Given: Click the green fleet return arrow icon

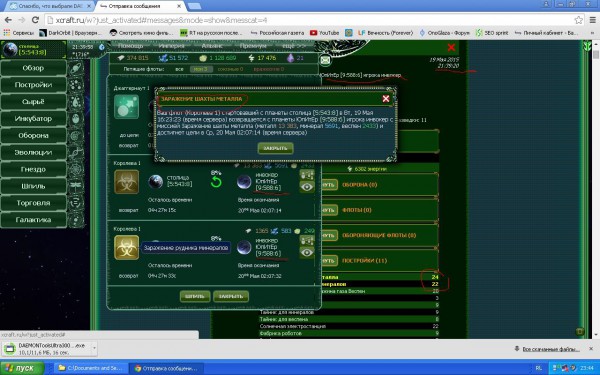Looking at the screenshot, I should click(x=216, y=182).
